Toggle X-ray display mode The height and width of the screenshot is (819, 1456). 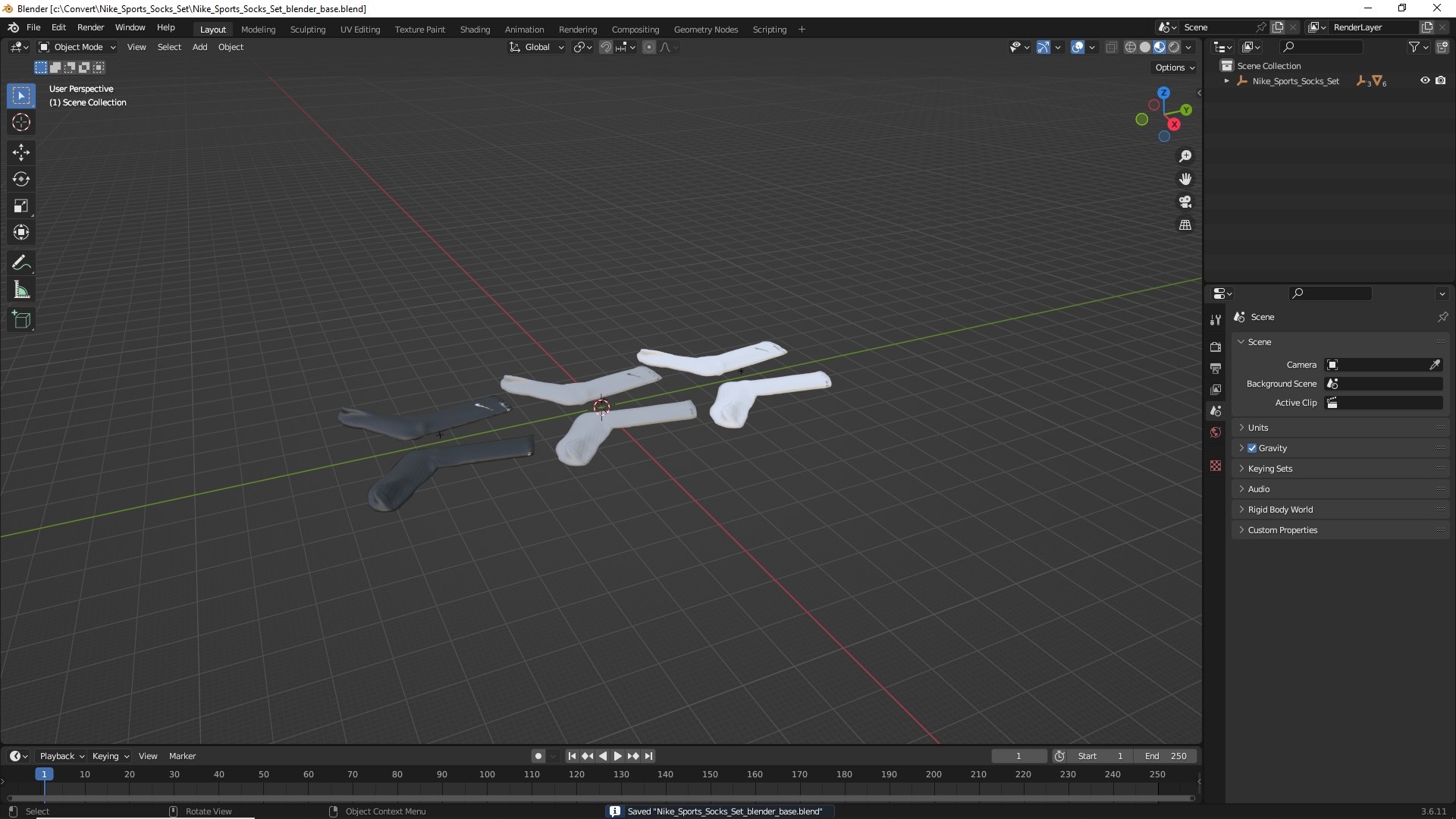click(1111, 47)
